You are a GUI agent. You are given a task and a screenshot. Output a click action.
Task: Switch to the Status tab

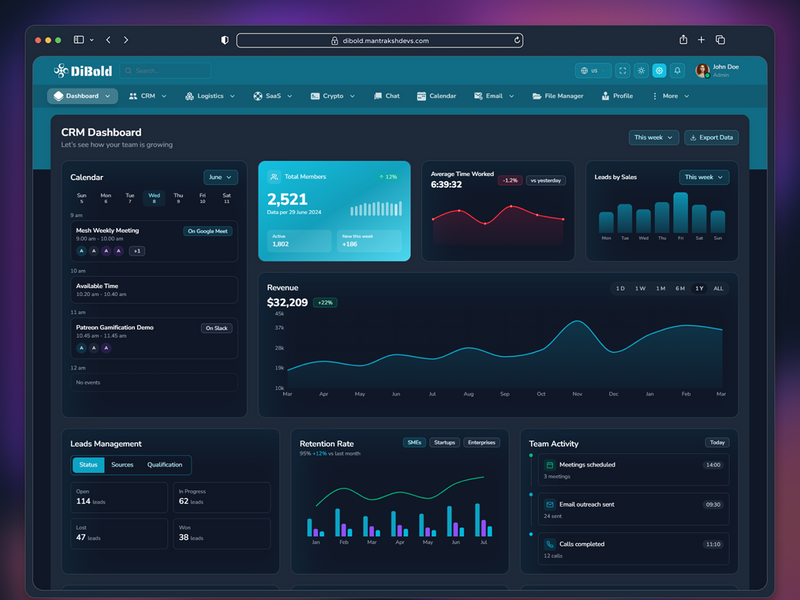pyautogui.click(x=88, y=465)
